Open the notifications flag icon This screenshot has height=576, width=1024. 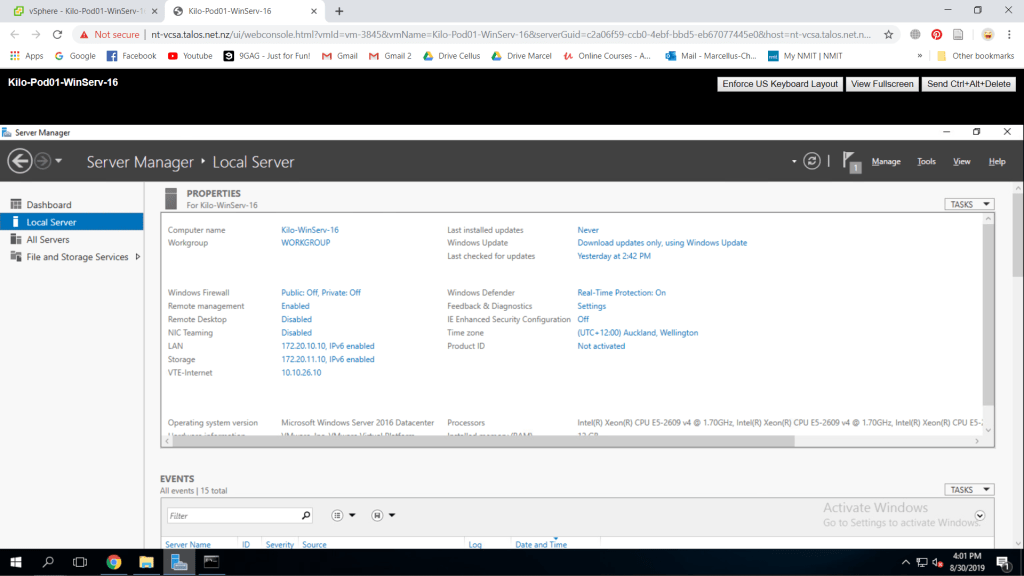click(850, 160)
